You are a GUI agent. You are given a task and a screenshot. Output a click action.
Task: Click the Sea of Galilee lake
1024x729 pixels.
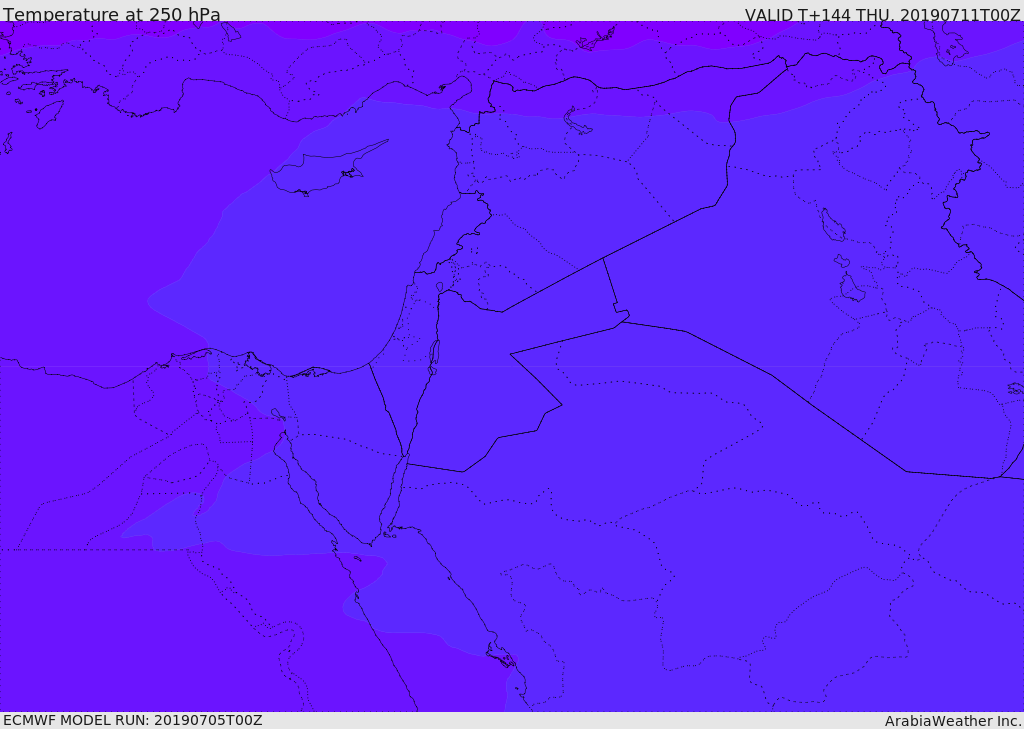(x=440, y=287)
